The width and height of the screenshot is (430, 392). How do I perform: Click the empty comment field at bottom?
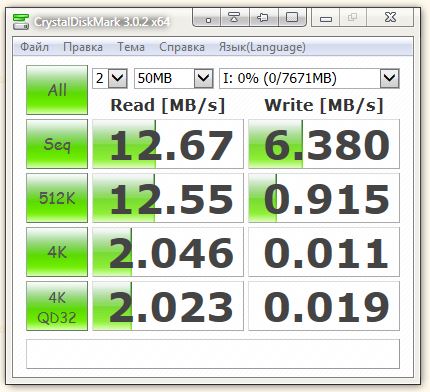[213, 354]
